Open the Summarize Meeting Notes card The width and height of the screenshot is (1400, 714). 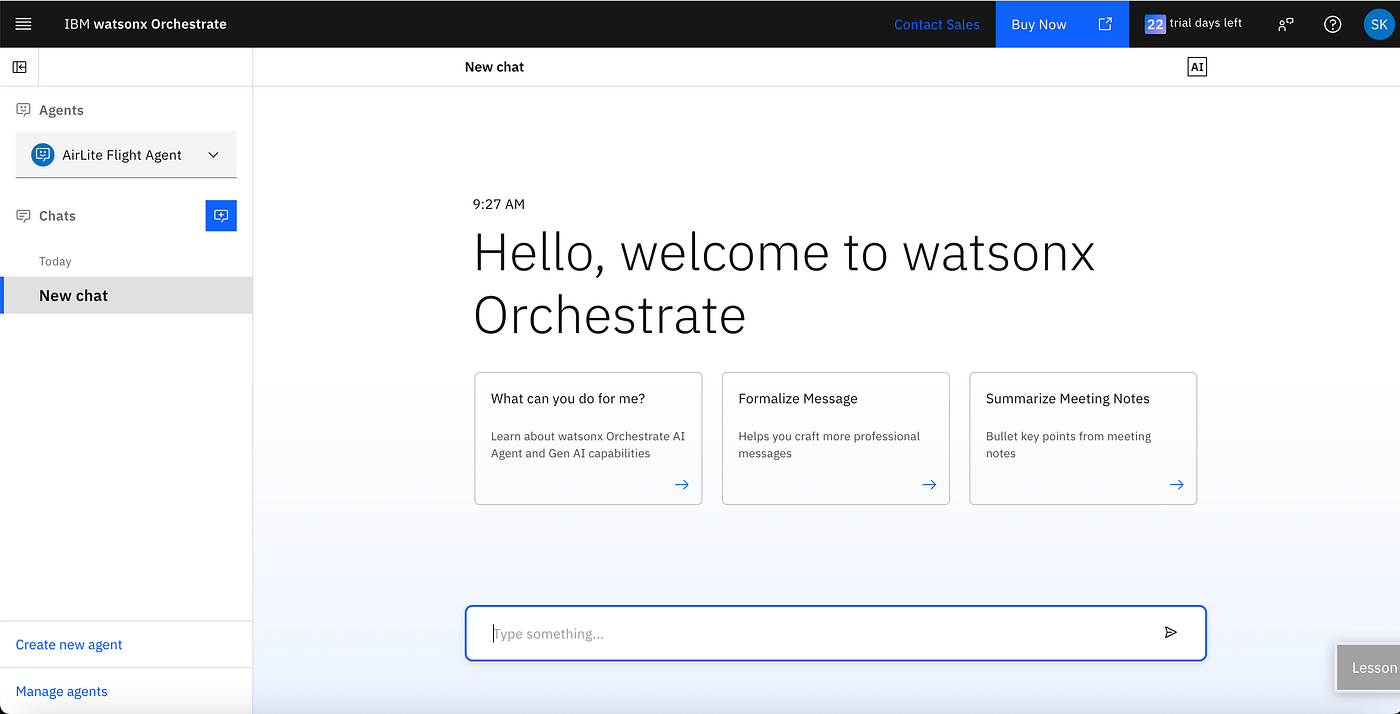tap(1083, 438)
